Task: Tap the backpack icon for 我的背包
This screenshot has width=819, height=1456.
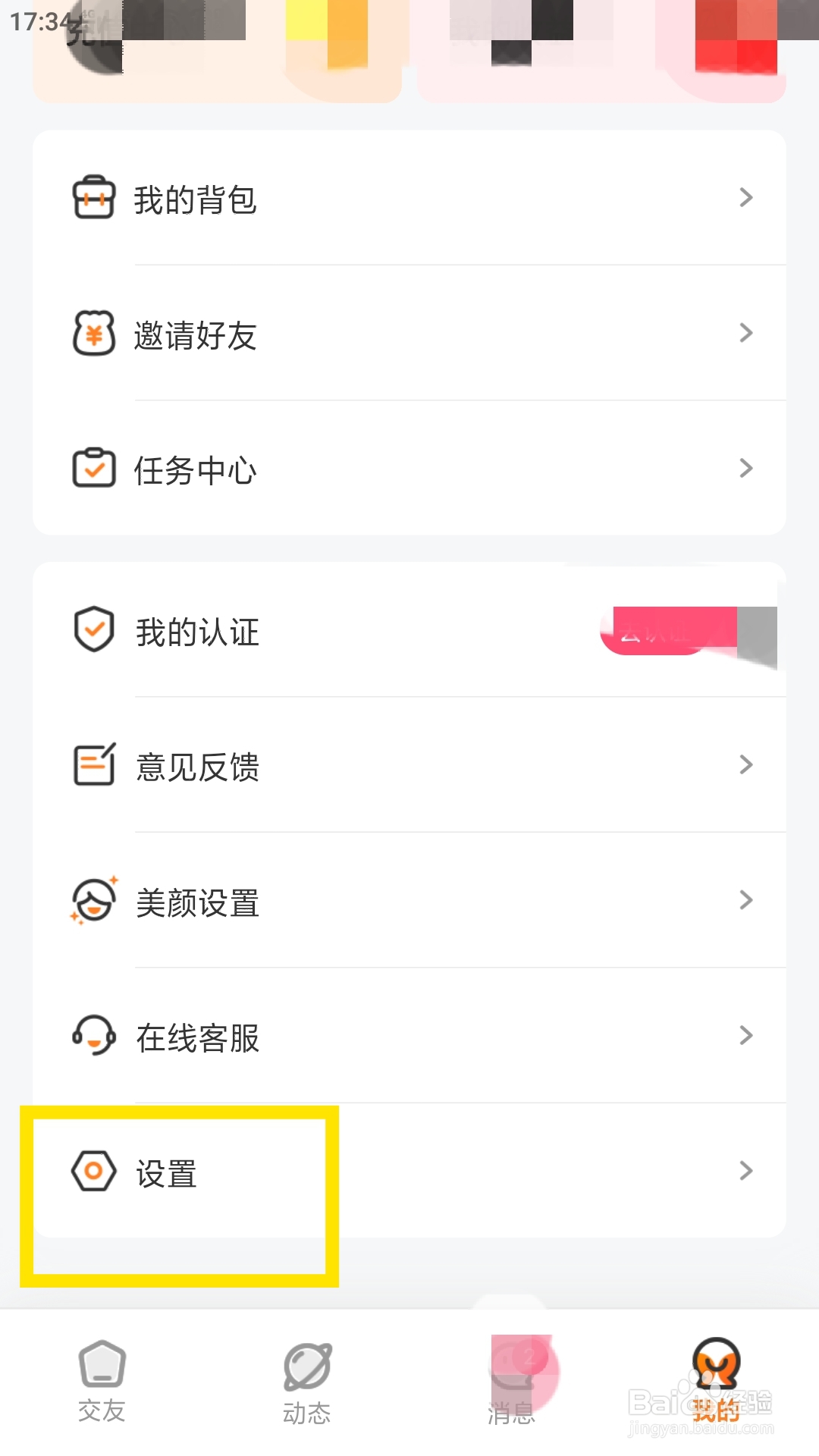Action: pyautogui.click(x=93, y=198)
